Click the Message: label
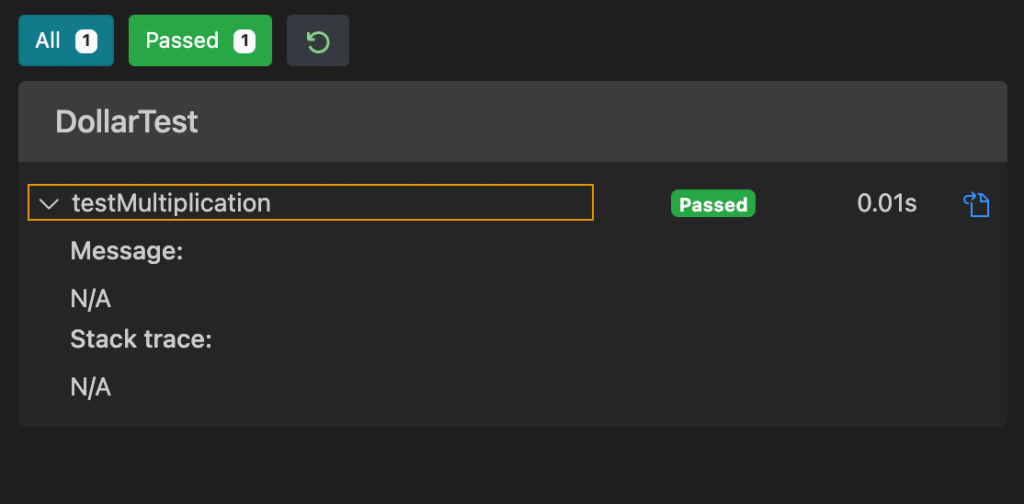The image size is (1024, 504). pyautogui.click(x=127, y=251)
